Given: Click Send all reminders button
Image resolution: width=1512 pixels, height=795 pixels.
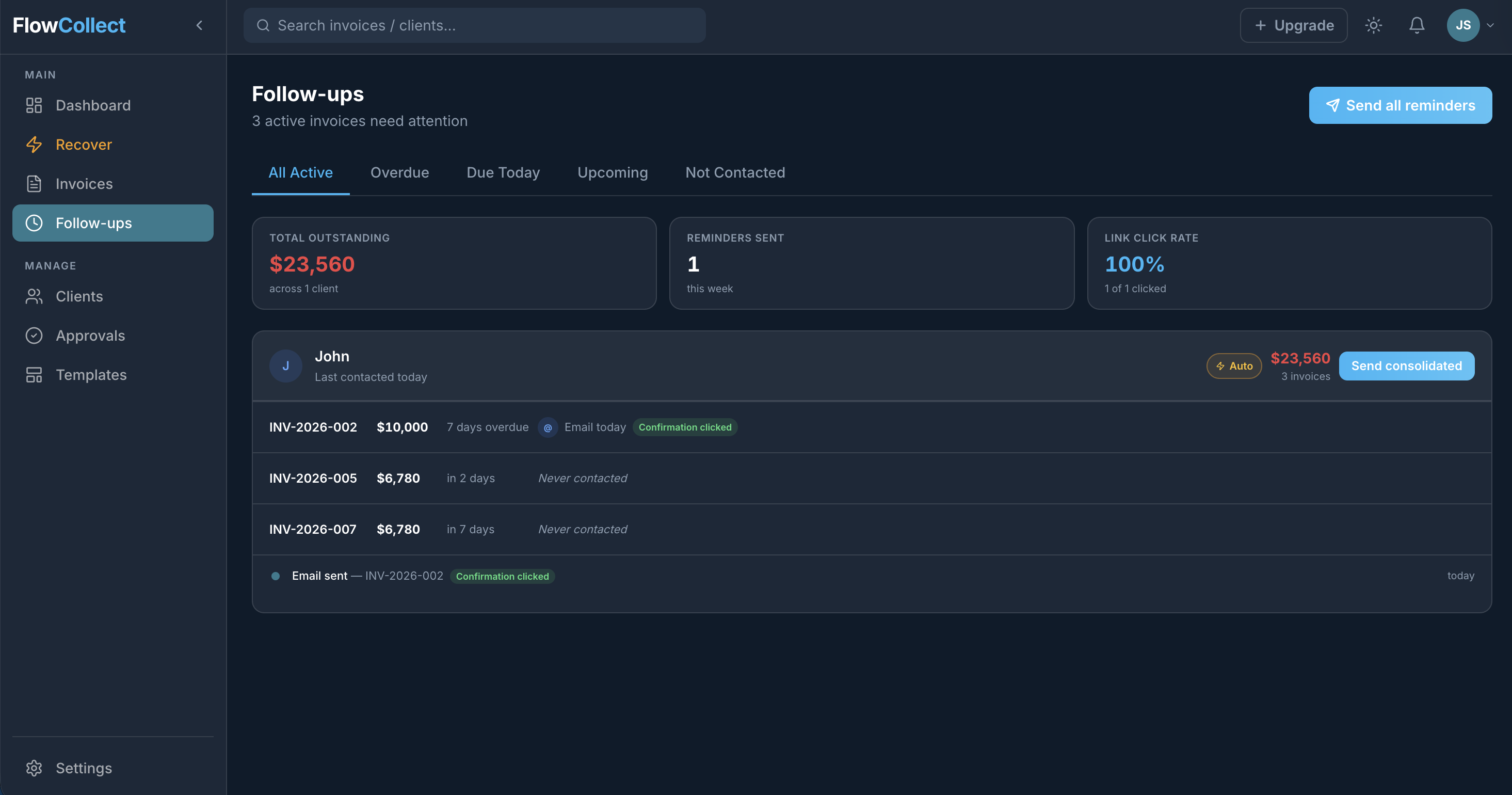Looking at the screenshot, I should click(1400, 105).
